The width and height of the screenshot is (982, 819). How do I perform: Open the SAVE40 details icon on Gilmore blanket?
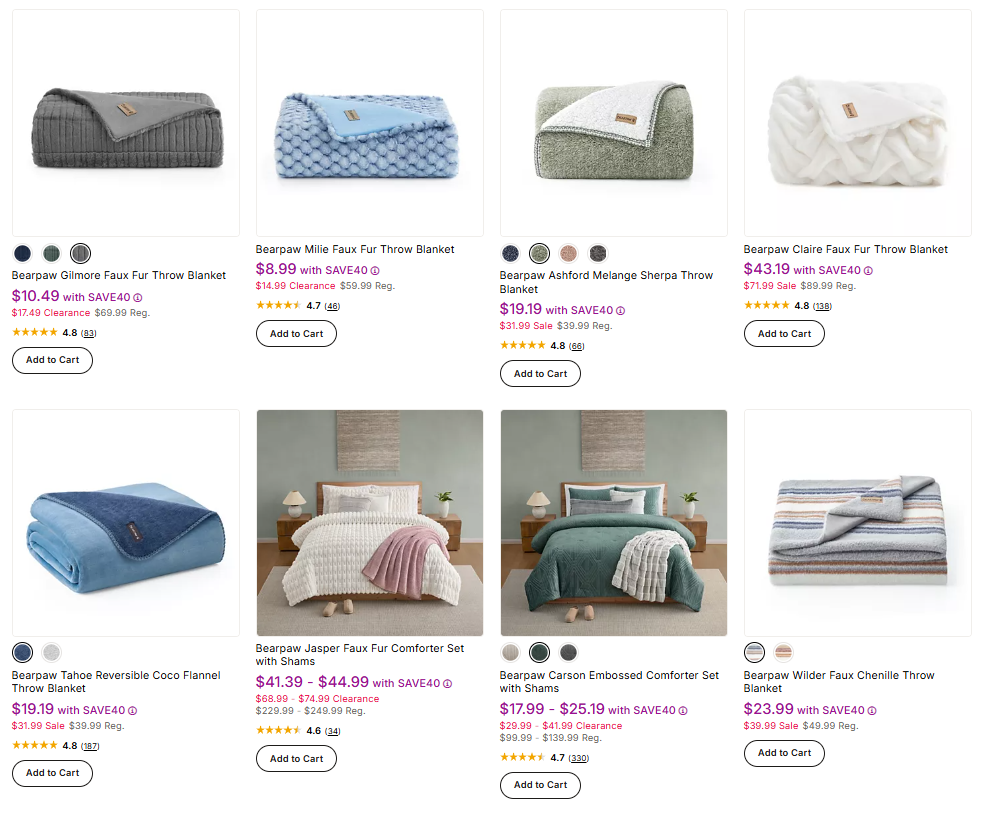point(136,297)
